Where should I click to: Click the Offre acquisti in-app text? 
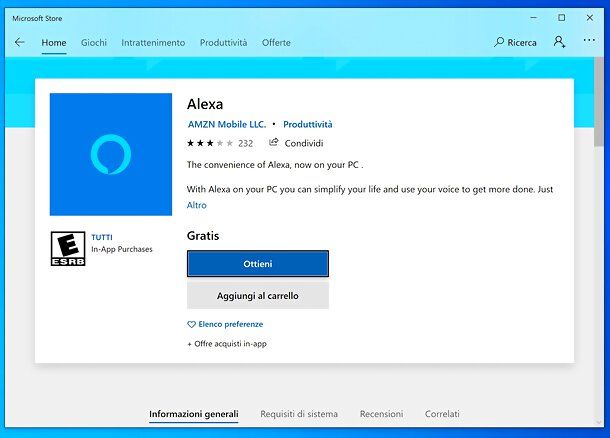click(227, 344)
